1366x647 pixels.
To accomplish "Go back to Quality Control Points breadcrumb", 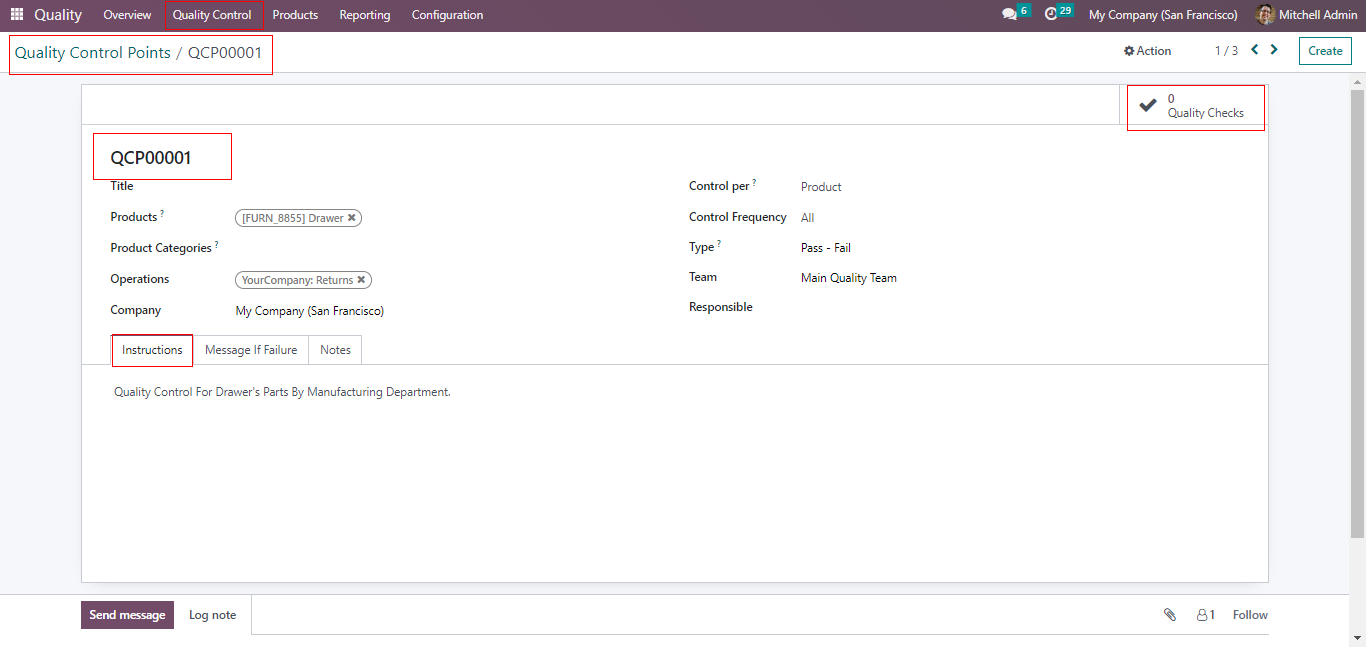I will (x=92, y=53).
